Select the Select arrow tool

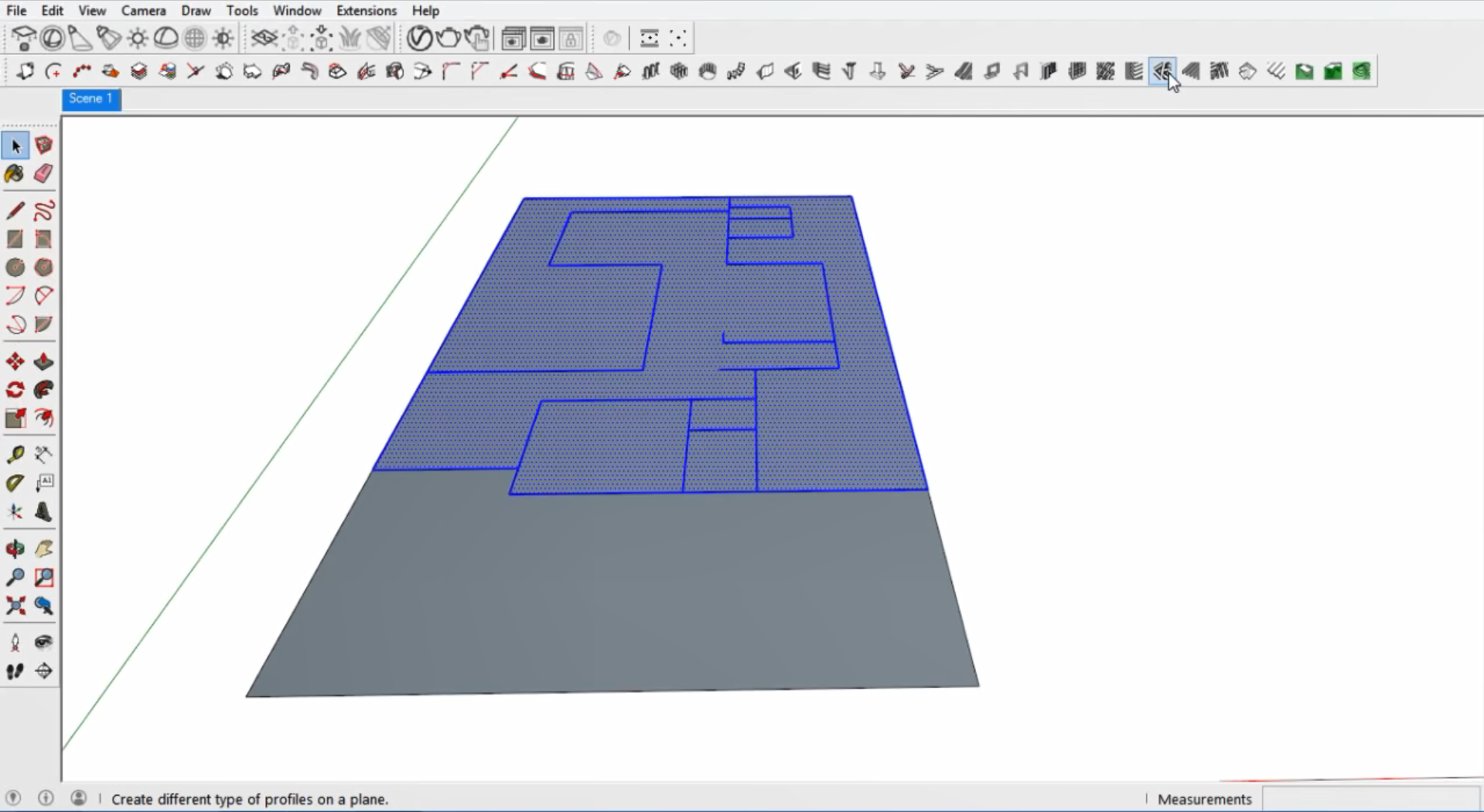coord(15,146)
